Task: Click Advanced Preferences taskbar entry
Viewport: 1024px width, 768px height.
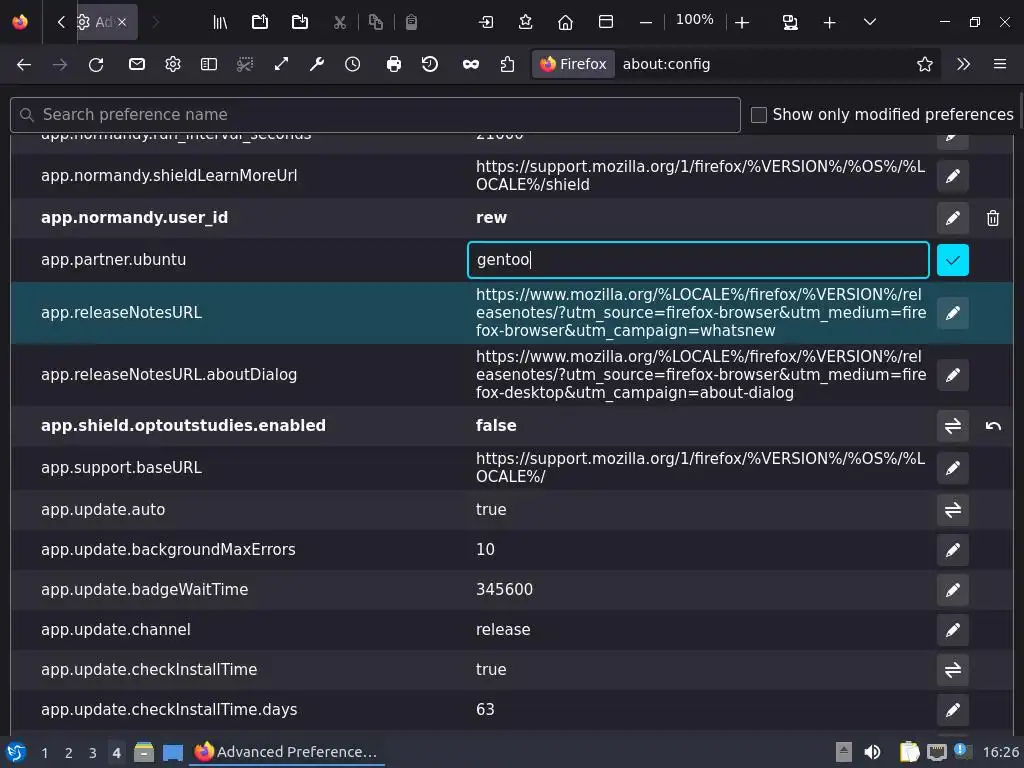Action: [x=286, y=752]
